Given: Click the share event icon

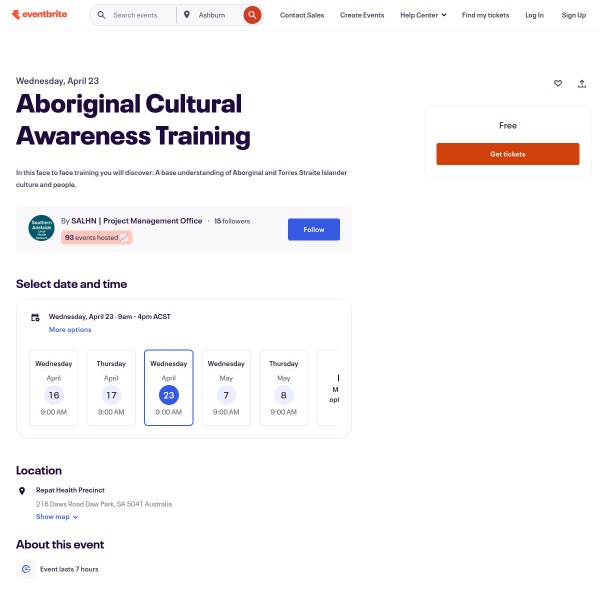Looking at the screenshot, I should coord(582,84).
